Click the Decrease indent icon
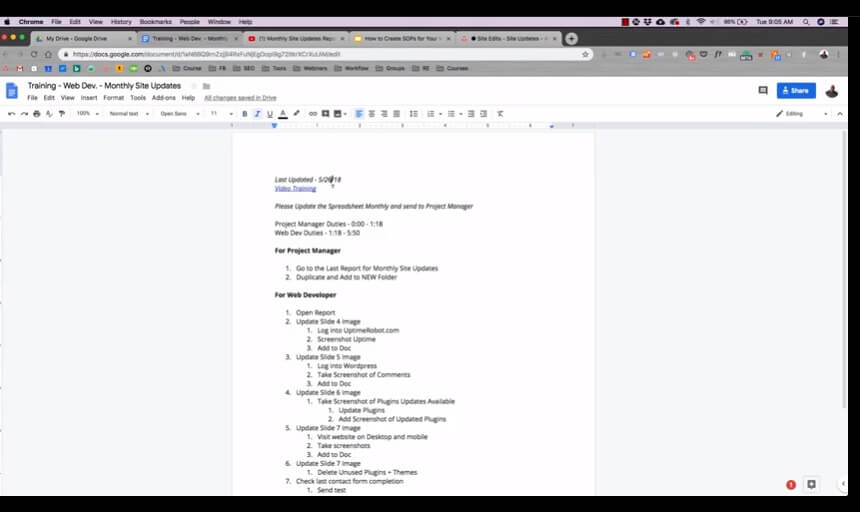860x512 pixels. 471,113
